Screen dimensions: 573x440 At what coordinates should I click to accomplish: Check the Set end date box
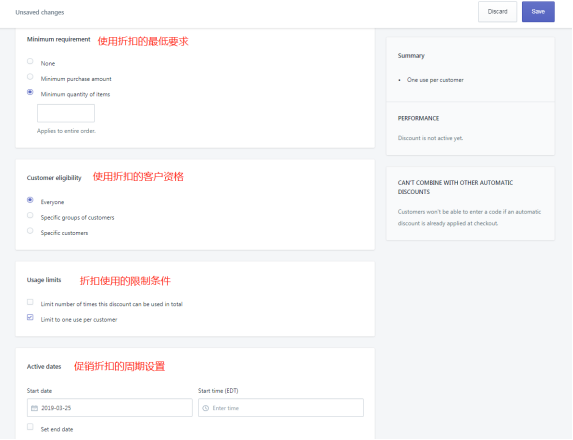[x=30, y=426]
